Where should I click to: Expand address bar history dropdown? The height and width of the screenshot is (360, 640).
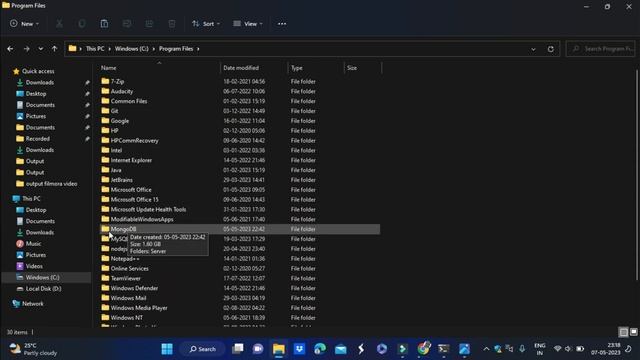533,49
